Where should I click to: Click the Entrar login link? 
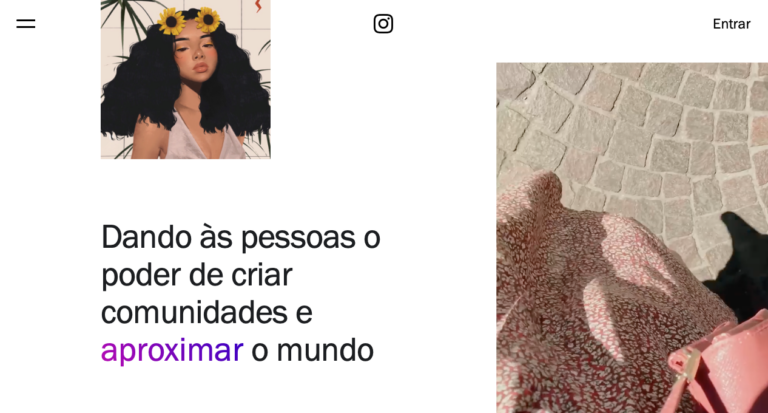tap(731, 24)
